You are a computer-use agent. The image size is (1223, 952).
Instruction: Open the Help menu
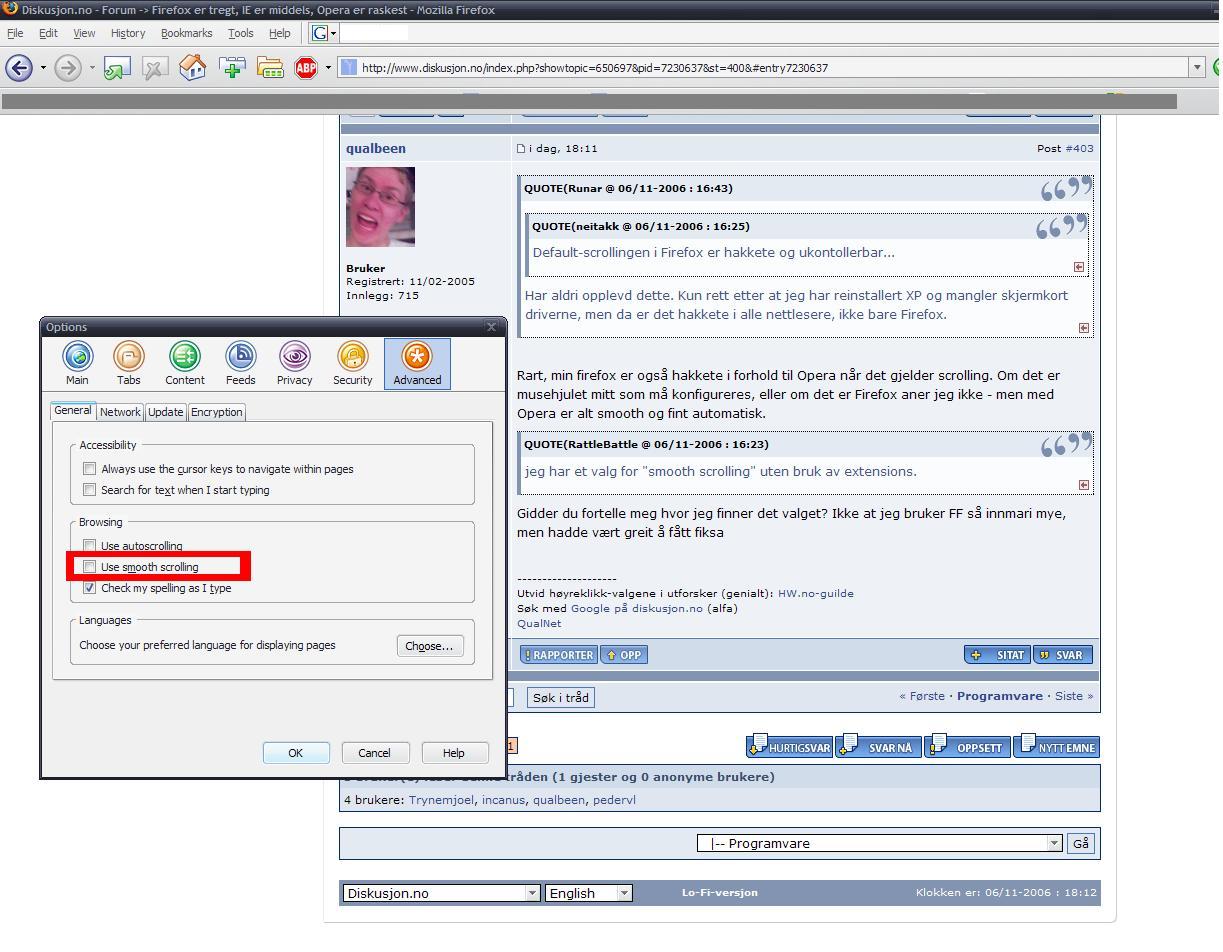[x=280, y=33]
